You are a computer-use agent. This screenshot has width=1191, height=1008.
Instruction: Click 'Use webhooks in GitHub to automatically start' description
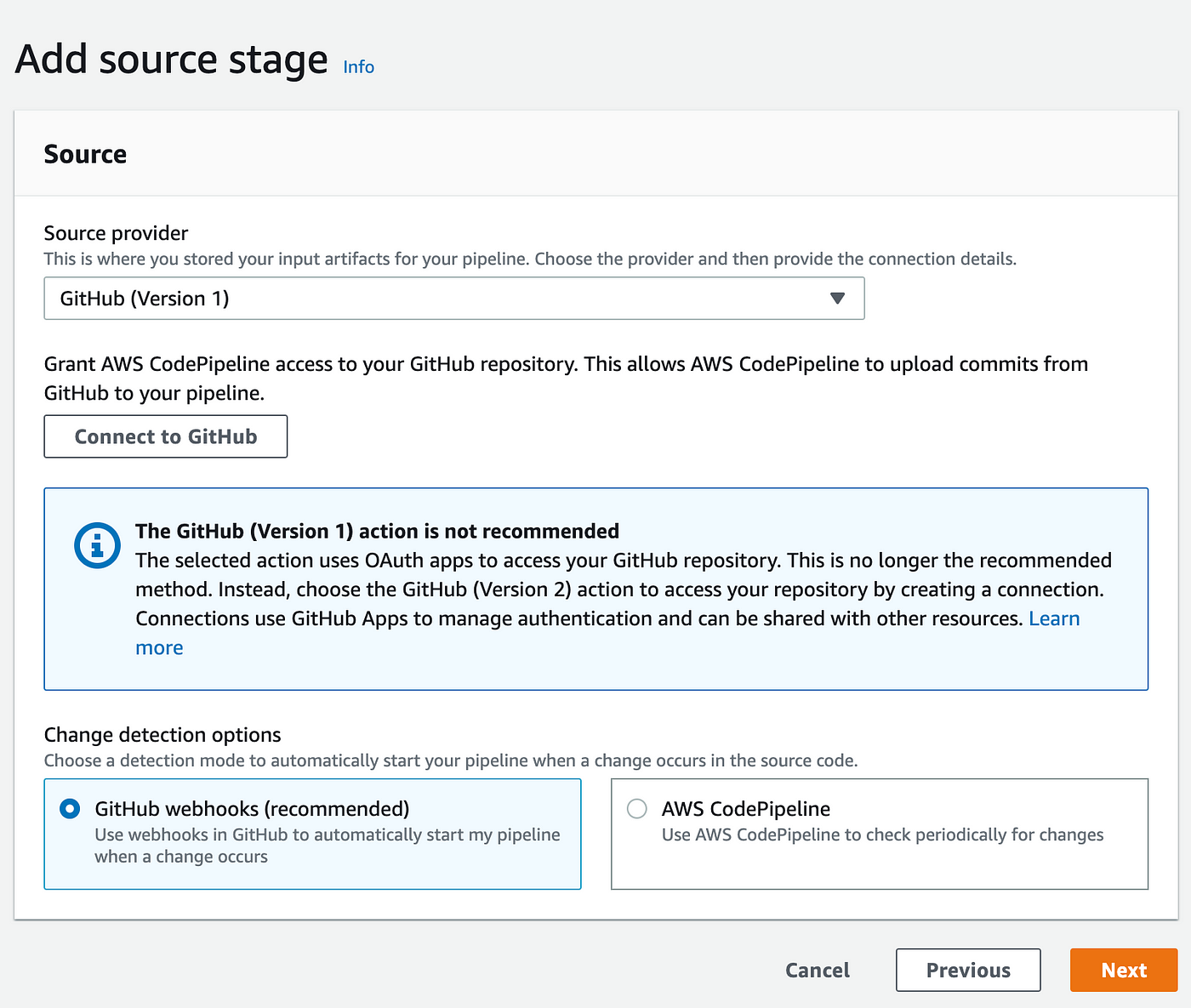click(328, 846)
